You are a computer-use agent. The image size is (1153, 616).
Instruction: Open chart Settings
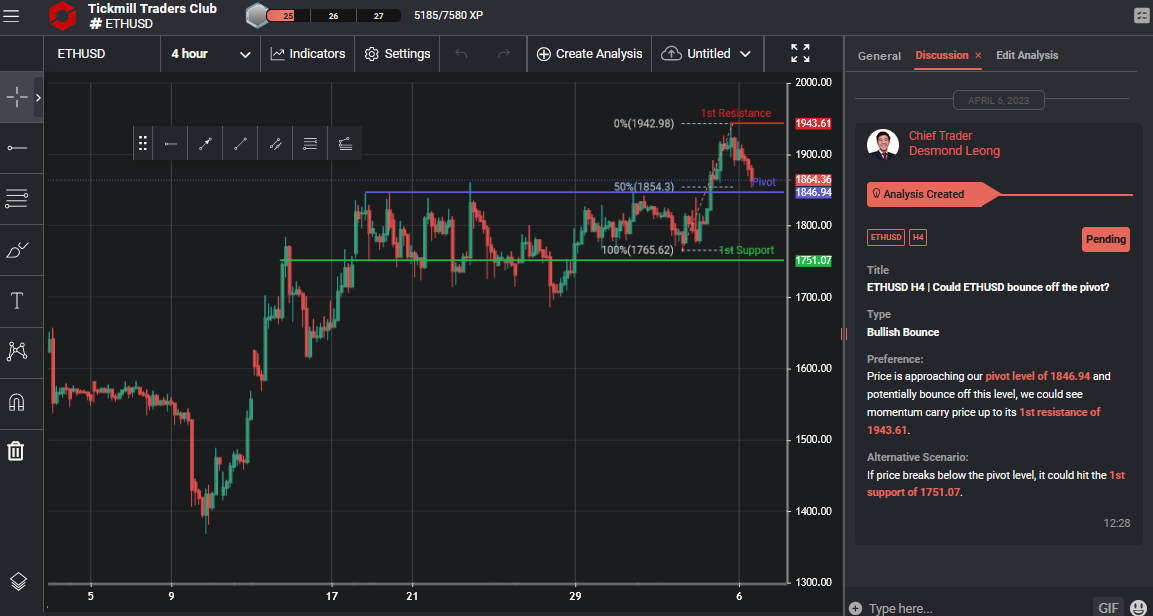tap(397, 54)
